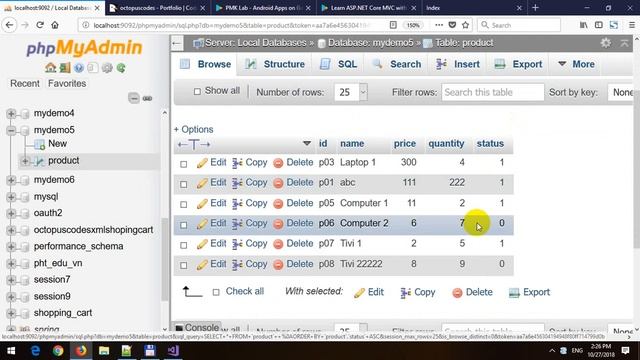
Task: Click the Firefox search box
Action: pos(519,25)
